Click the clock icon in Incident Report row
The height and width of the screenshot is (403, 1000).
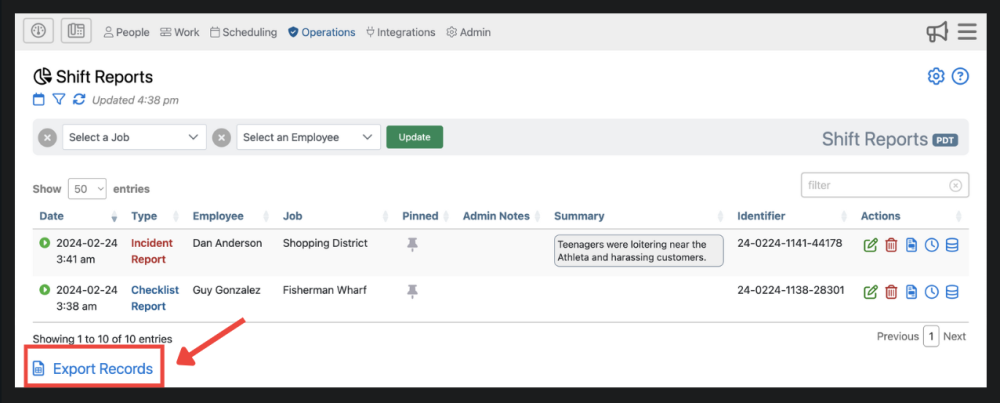[x=932, y=244]
